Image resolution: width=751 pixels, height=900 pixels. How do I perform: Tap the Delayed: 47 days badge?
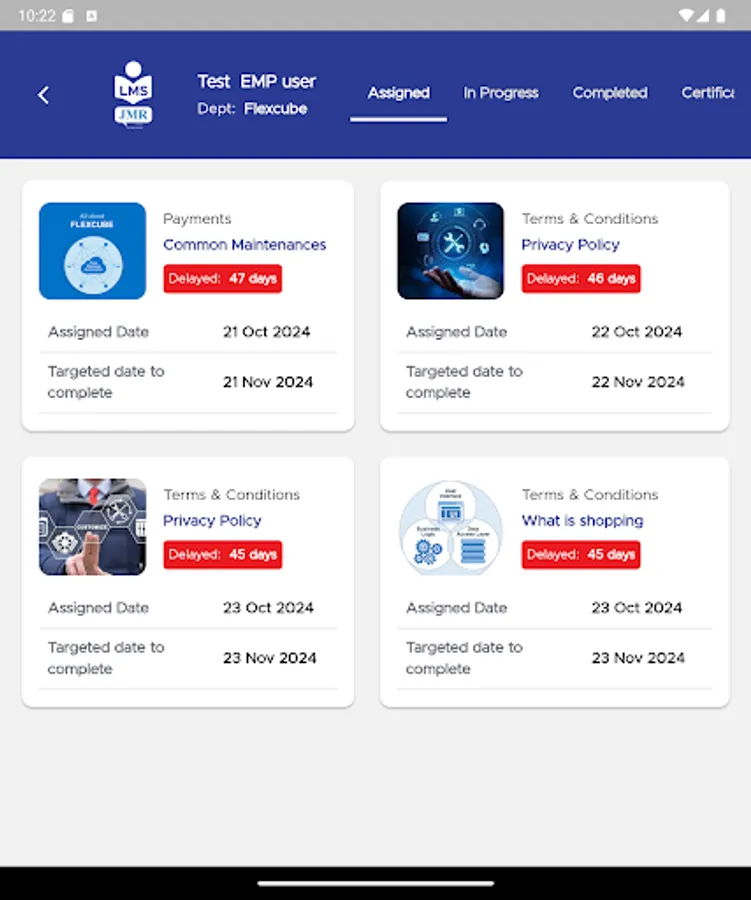click(223, 278)
